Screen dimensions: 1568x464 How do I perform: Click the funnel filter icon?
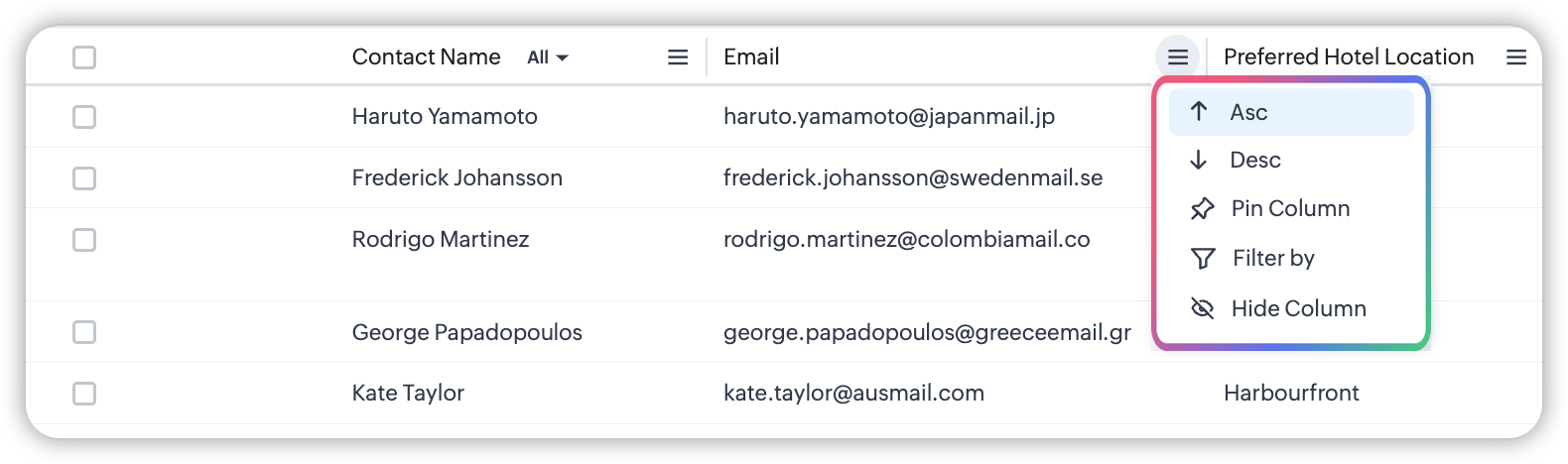[1203, 259]
